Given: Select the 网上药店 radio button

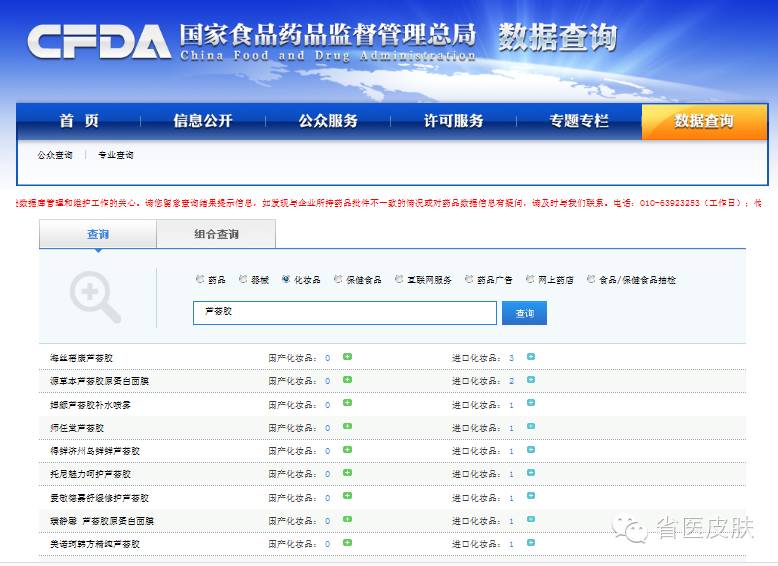Looking at the screenshot, I should (x=530, y=279).
